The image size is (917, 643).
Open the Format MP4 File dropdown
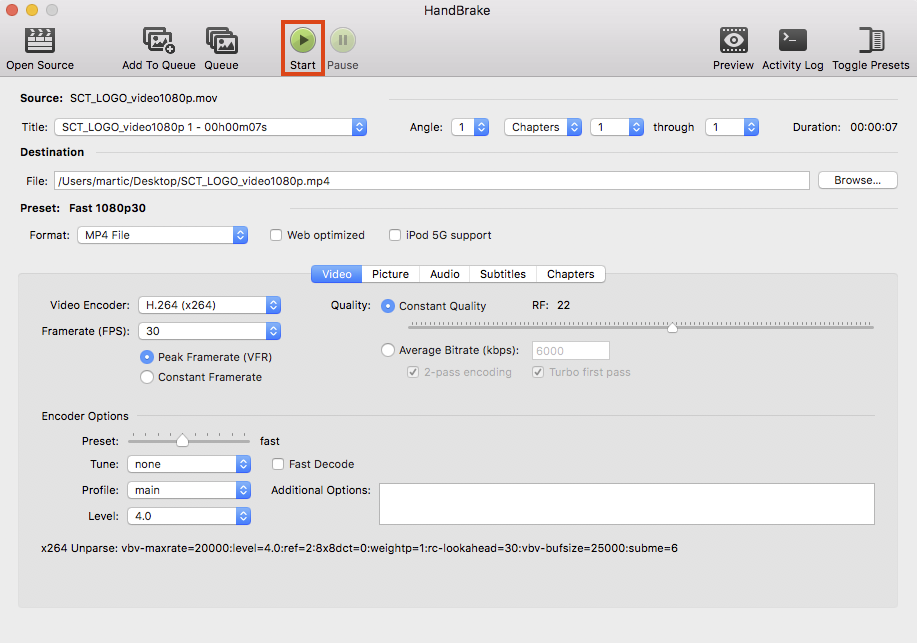click(x=163, y=235)
